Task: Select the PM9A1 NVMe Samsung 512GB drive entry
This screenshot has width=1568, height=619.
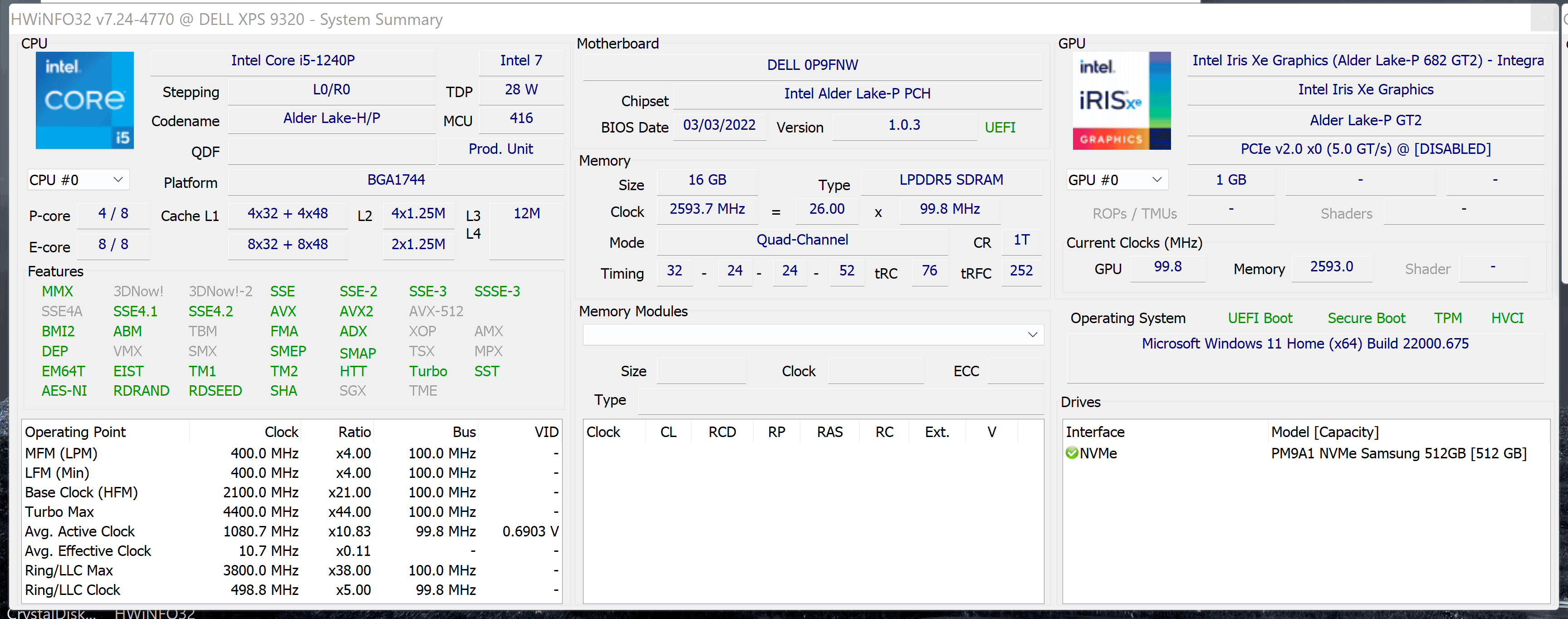Action: (1398, 453)
